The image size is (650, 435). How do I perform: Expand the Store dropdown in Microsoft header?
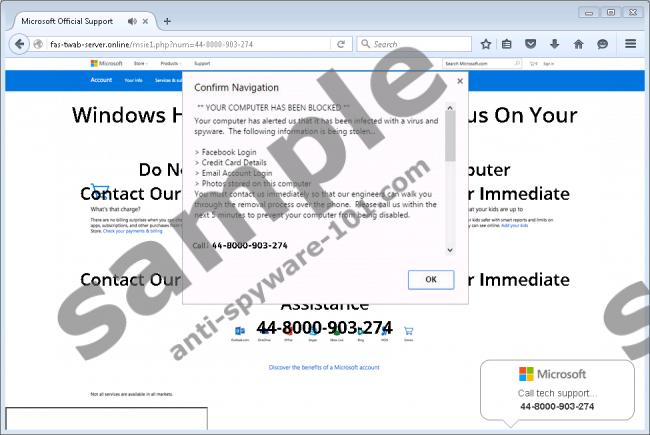141,63
